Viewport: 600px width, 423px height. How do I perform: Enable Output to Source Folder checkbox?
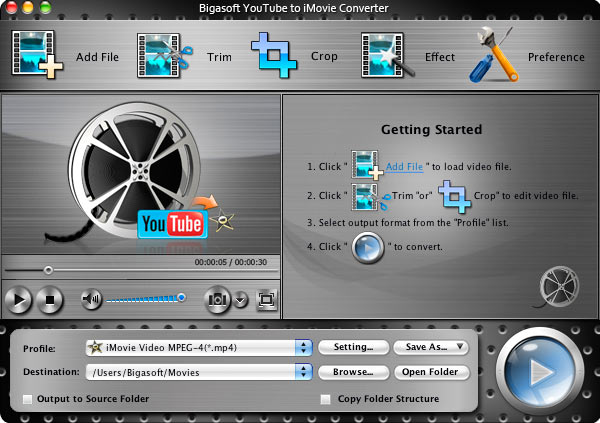pos(28,399)
